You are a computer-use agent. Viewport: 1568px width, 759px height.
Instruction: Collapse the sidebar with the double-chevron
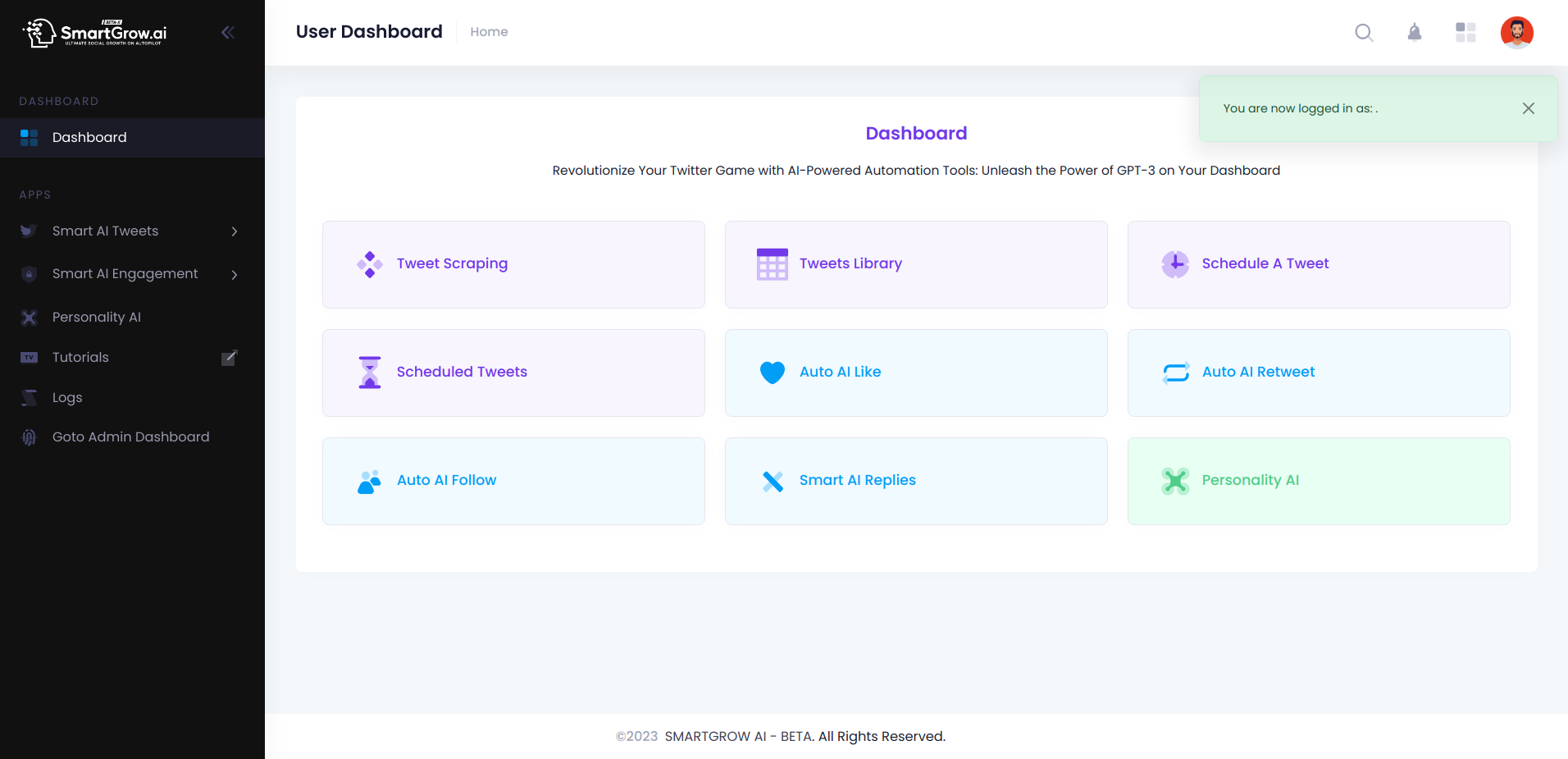[x=227, y=32]
